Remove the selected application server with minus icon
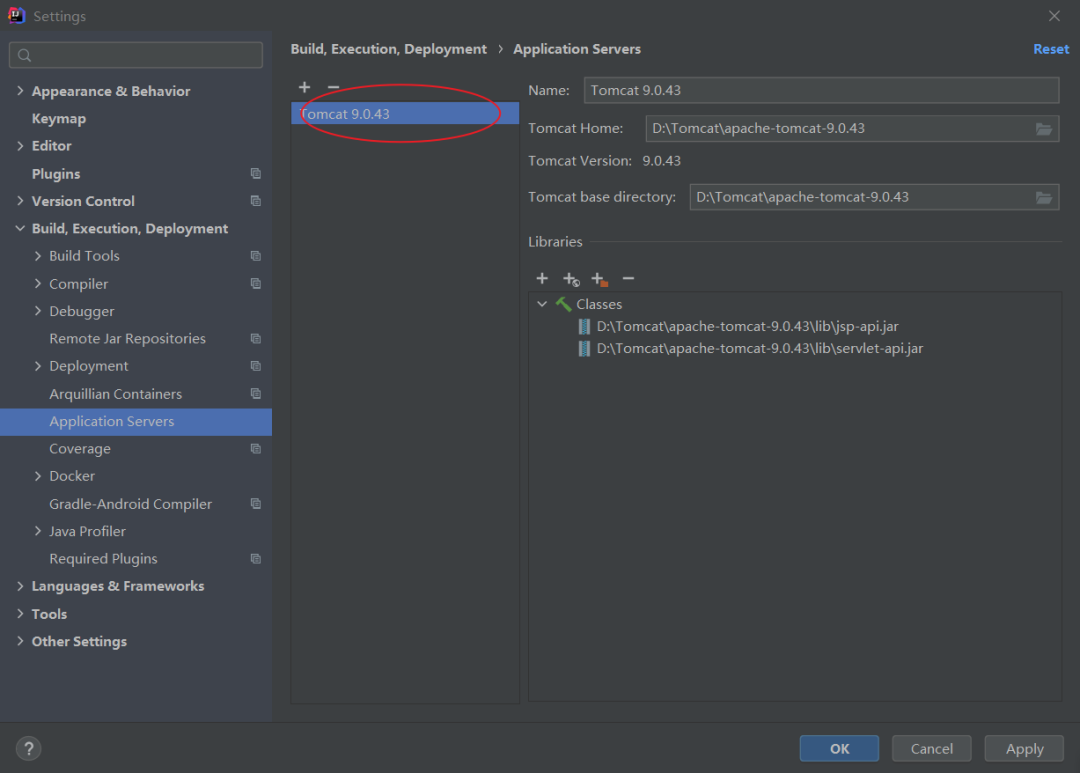The image size is (1080, 773). point(333,87)
